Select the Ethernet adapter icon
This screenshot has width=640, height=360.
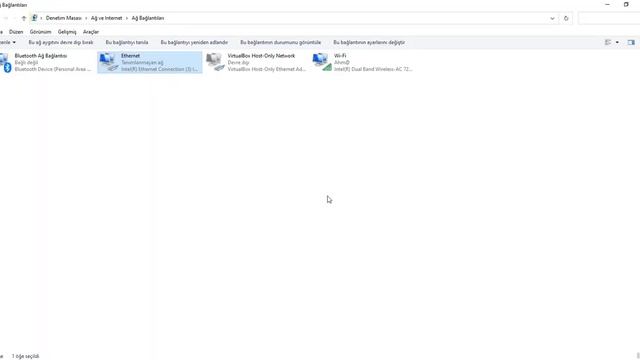click(109, 62)
